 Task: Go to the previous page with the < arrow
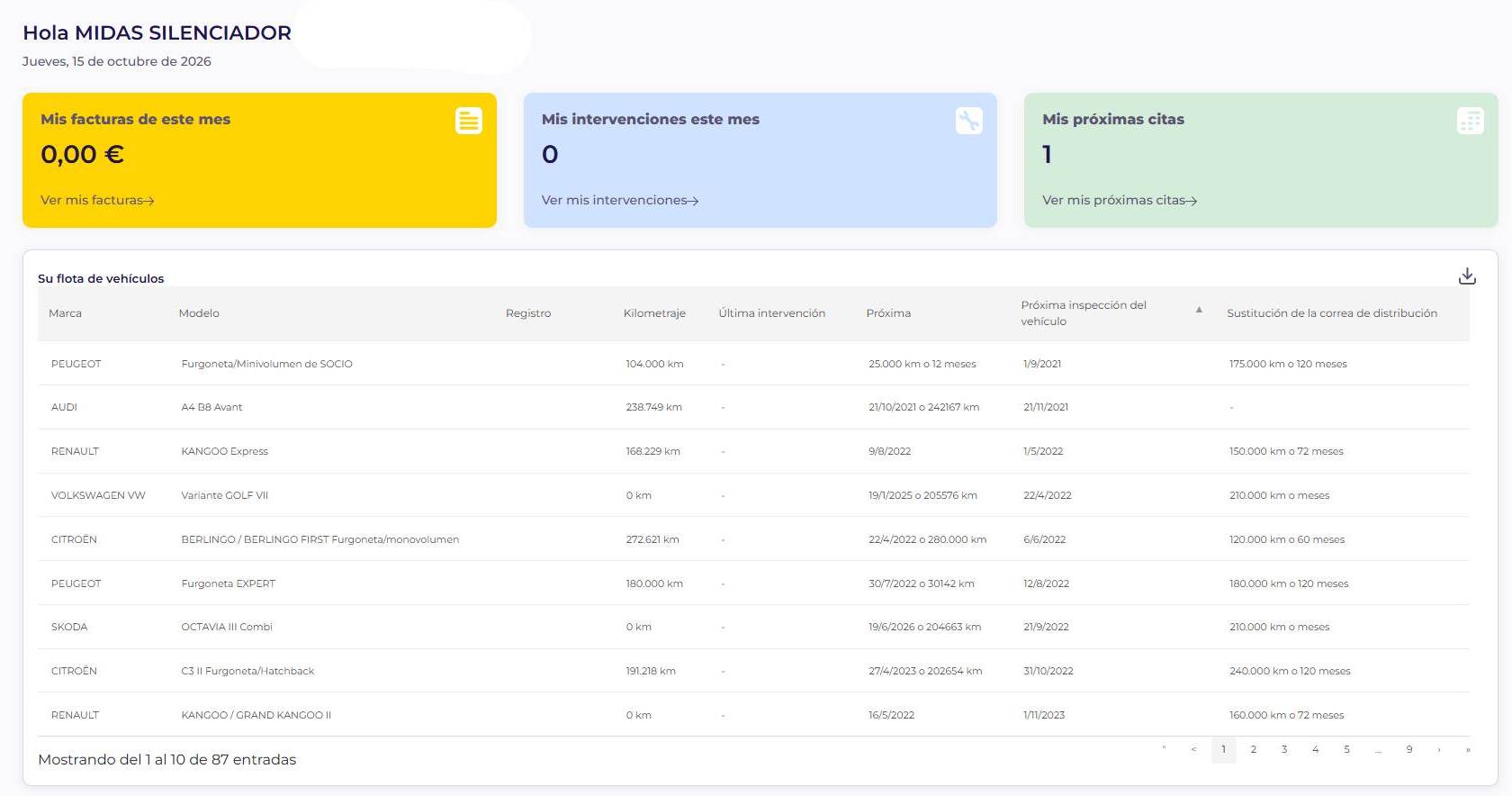(x=1193, y=749)
